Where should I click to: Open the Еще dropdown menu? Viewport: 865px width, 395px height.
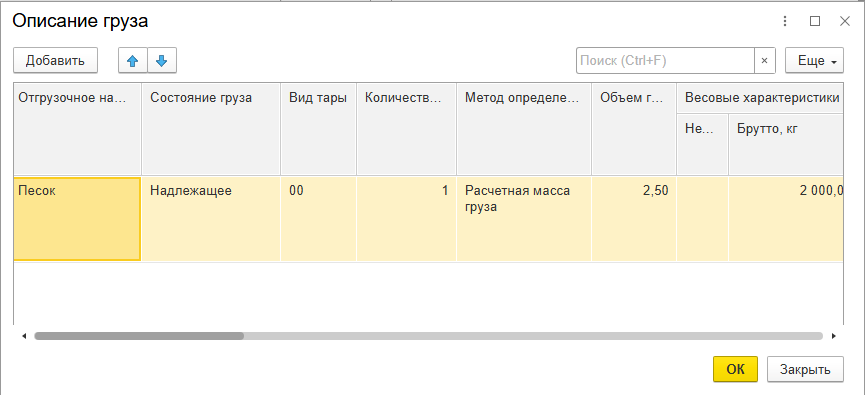[814, 61]
